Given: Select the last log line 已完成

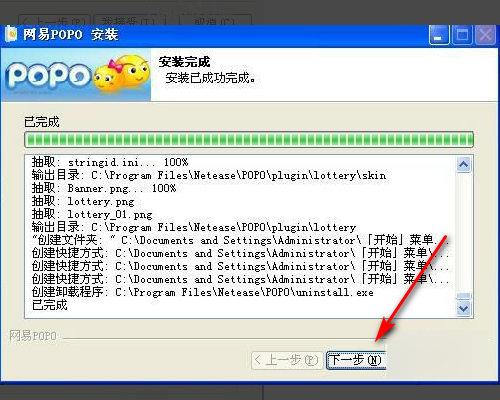Looking at the screenshot, I should point(50,305).
